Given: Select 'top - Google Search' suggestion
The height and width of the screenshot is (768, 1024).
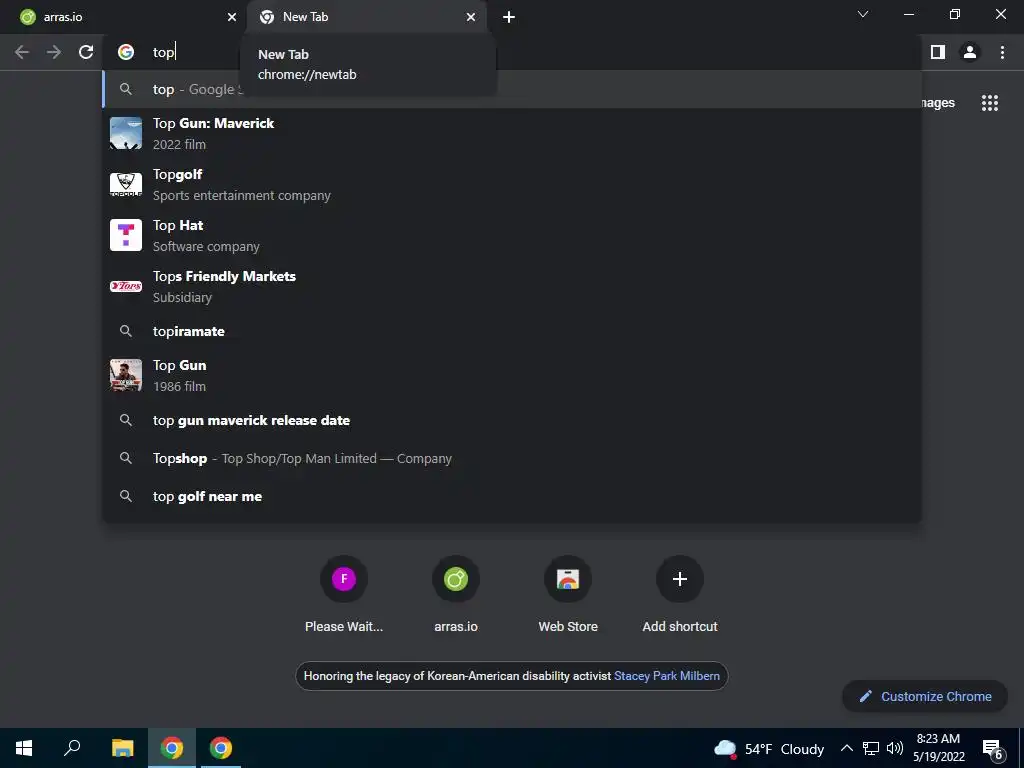Looking at the screenshot, I should tap(512, 89).
